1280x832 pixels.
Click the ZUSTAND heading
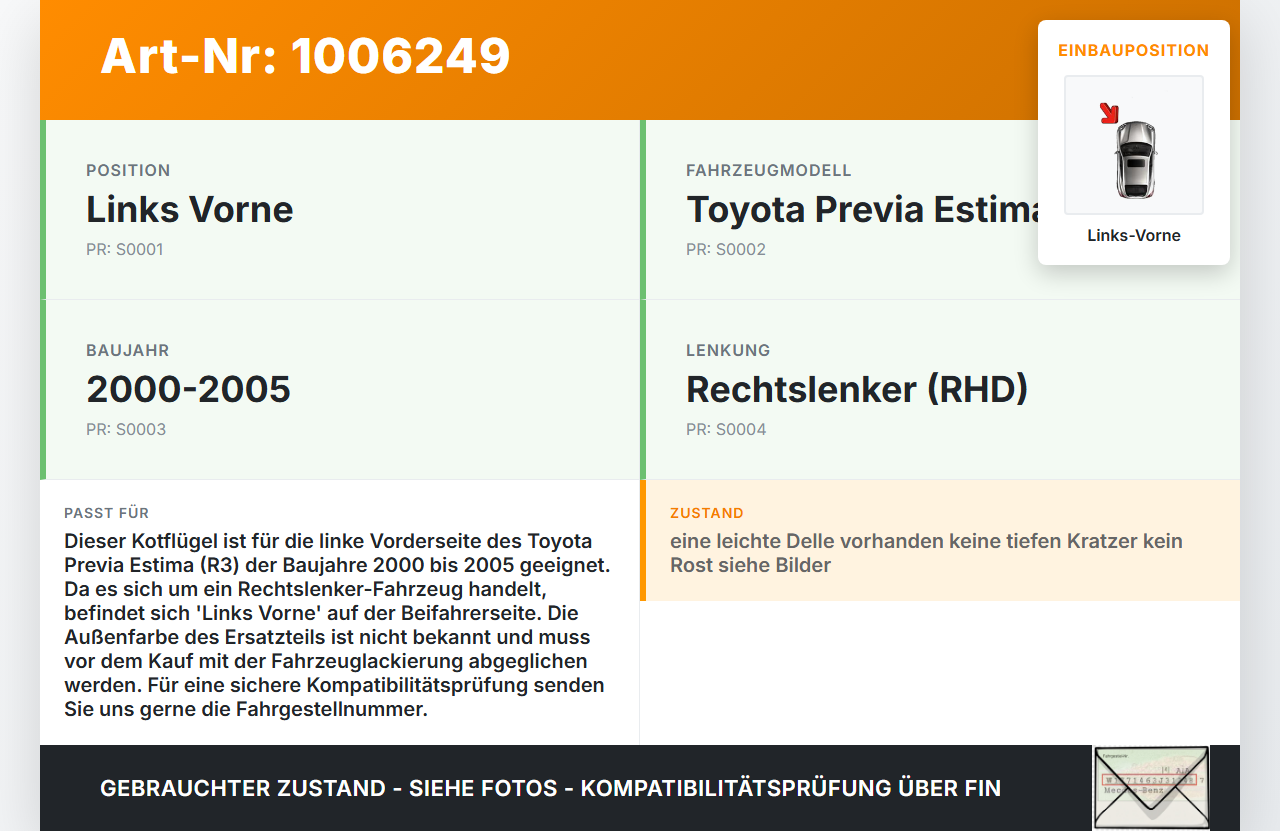point(707,513)
